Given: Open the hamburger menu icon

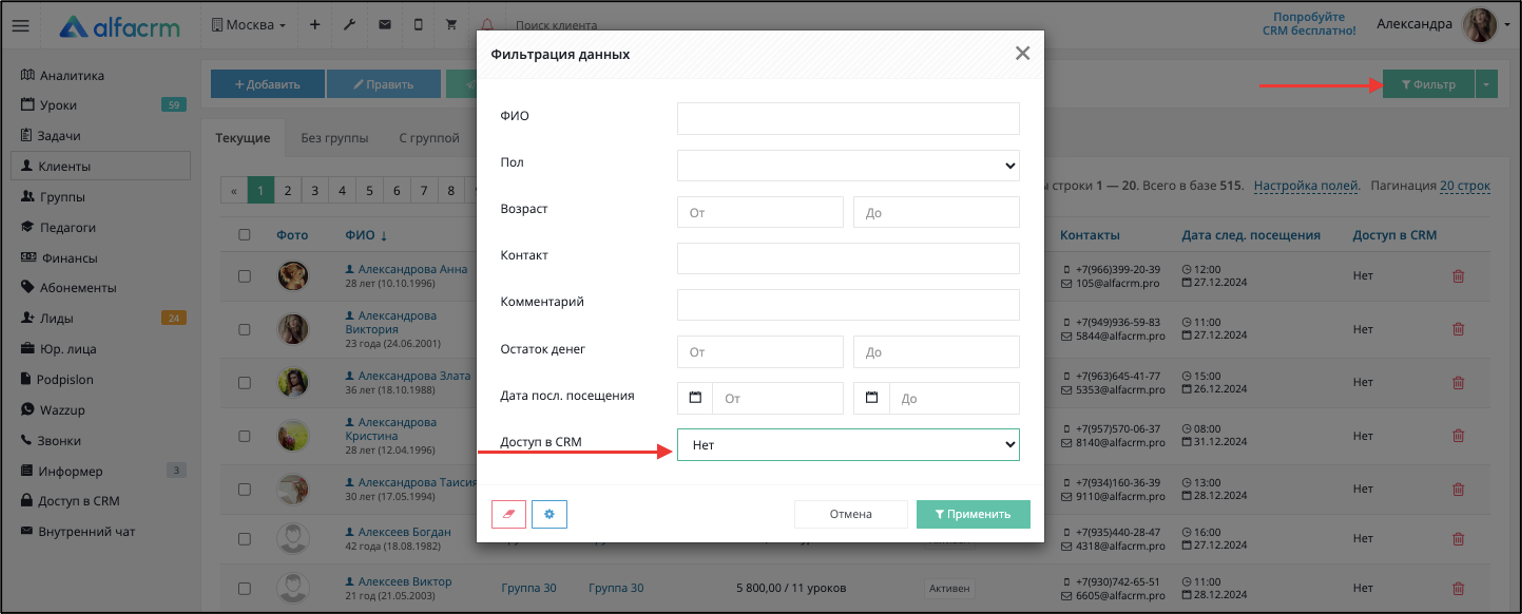Looking at the screenshot, I should 20,26.
